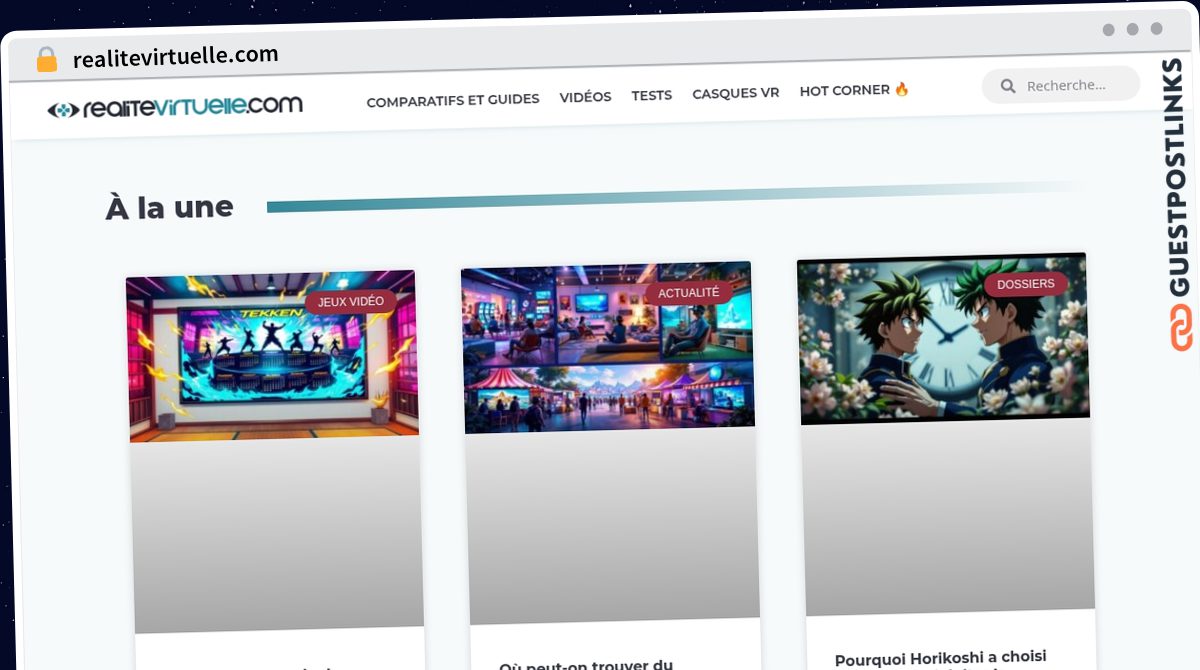
Task: Open the anime clock article thumbnail
Action: click(943, 340)
